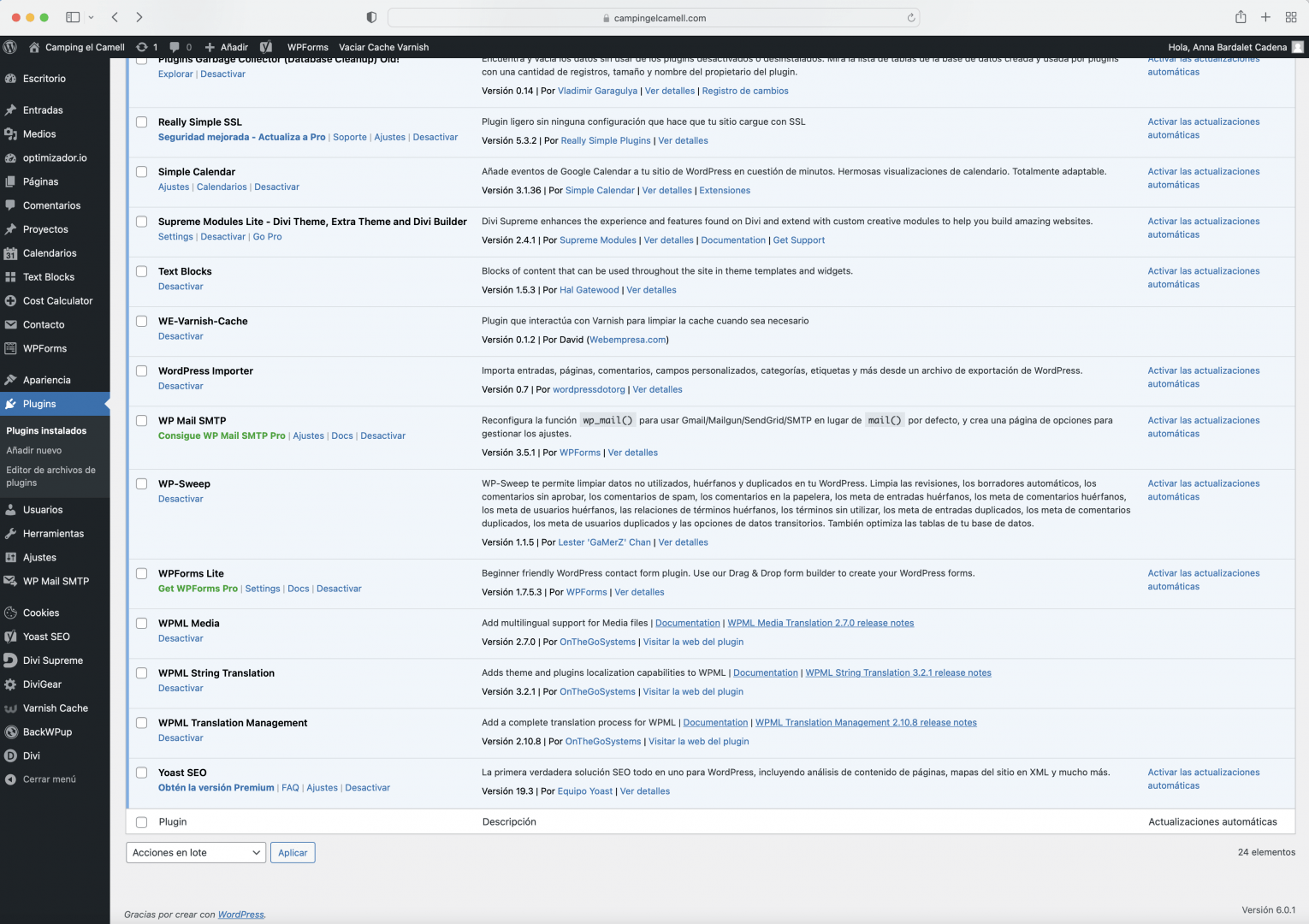Select the WP Mail SMTP plugin checkbox
The width and height of the screenshot is (1309, 924).
point(142,421)
